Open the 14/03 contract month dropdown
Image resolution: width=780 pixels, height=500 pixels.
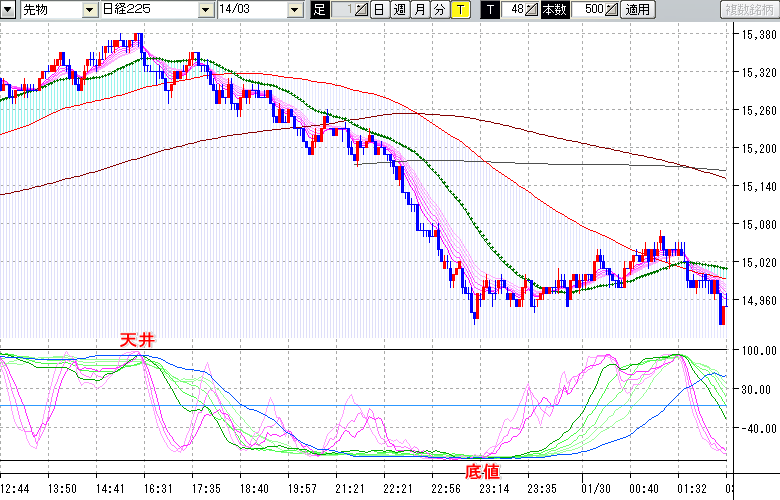pos(294,10)
